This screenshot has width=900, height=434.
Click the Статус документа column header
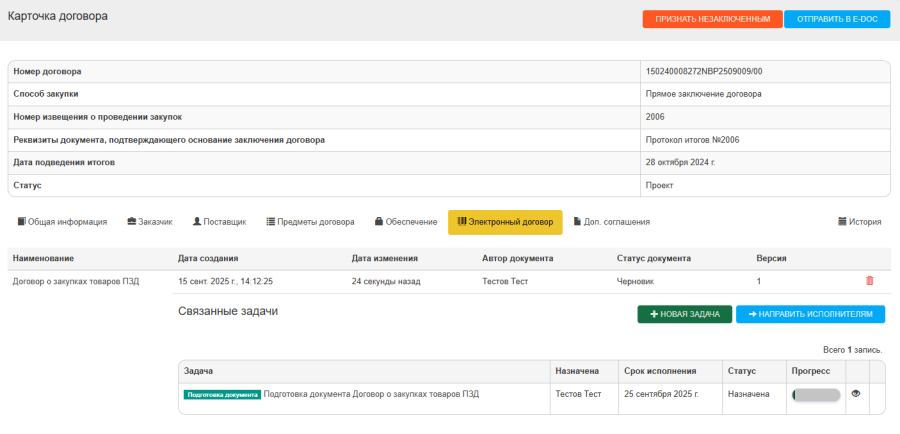point(654,258)
